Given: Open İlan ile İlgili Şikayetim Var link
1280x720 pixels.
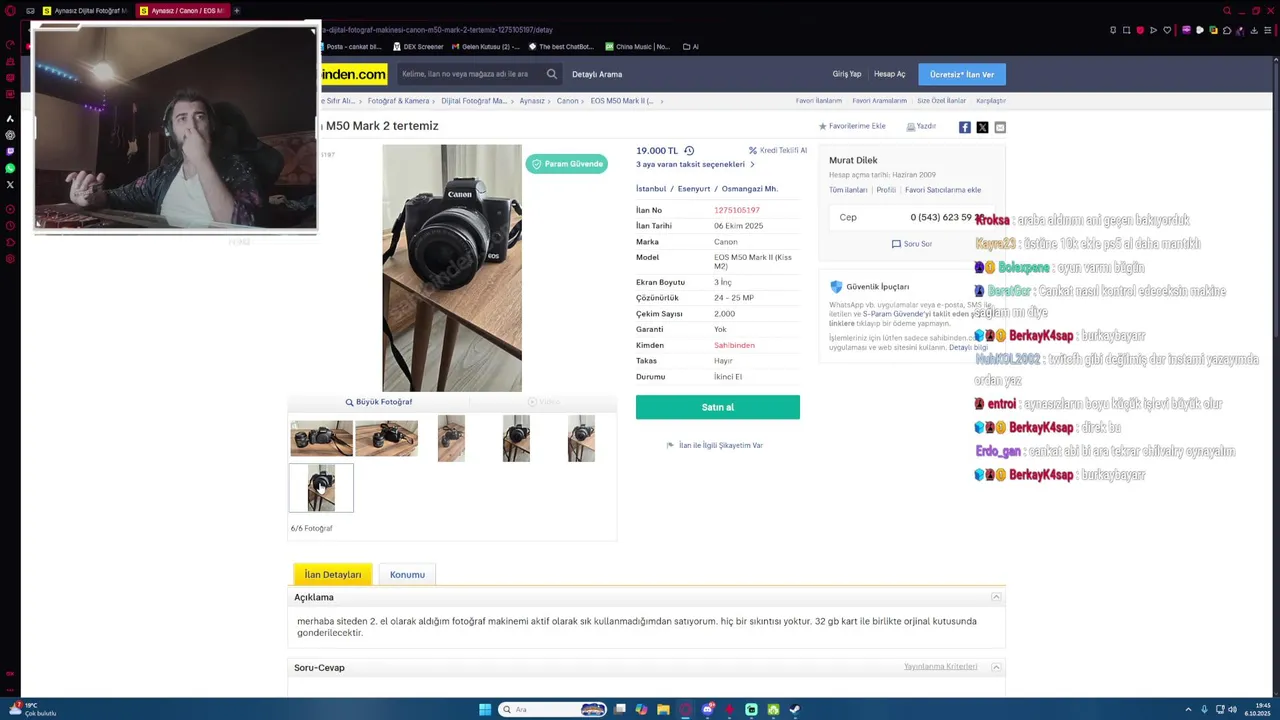Looking at the screenshot, I should point(715,445).
